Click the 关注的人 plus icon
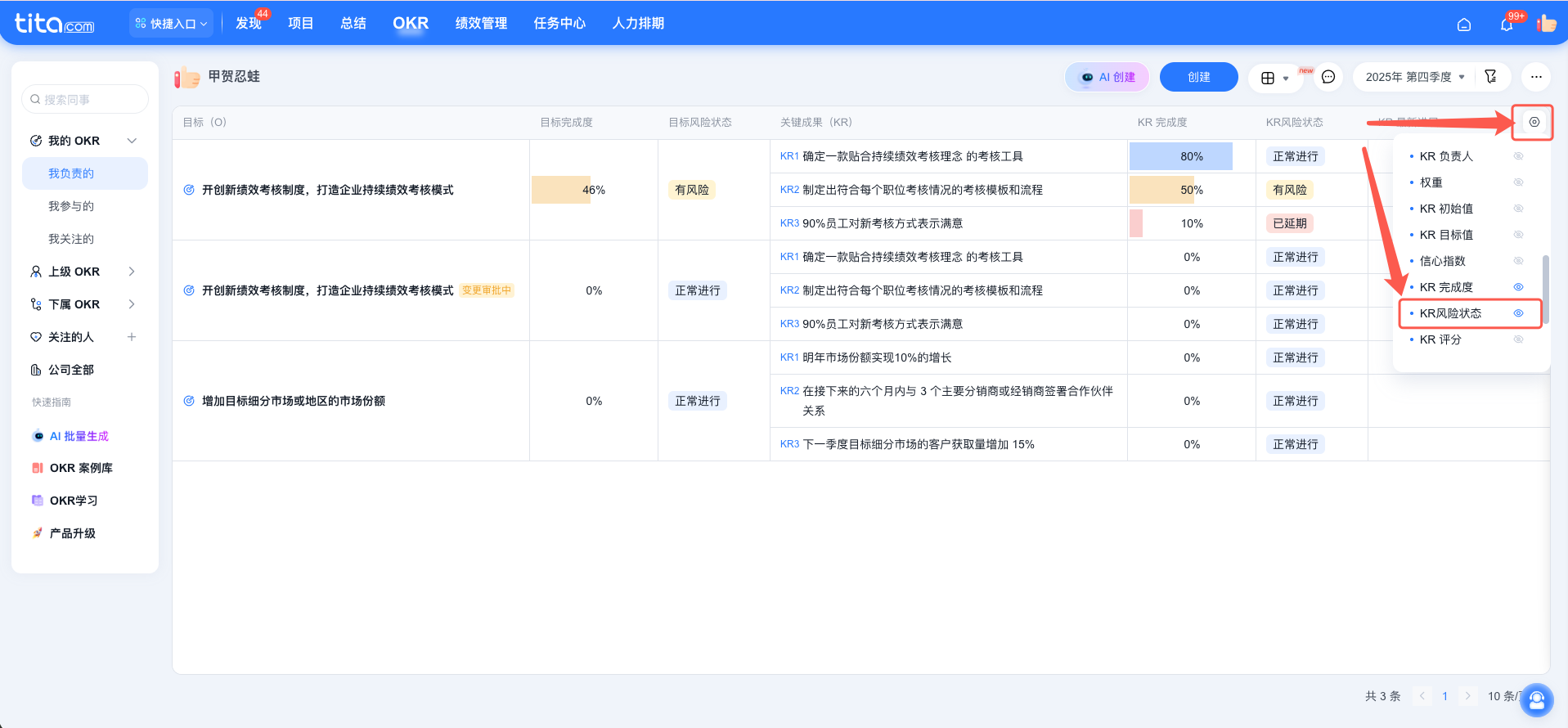This screenshot has height=728, width=1568. [x=132, y=337]
